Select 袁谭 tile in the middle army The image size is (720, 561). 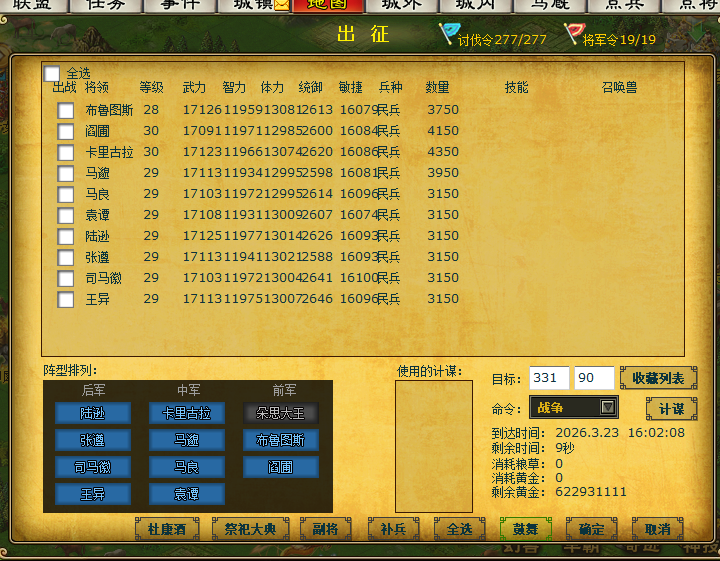(x=187, y=494)
